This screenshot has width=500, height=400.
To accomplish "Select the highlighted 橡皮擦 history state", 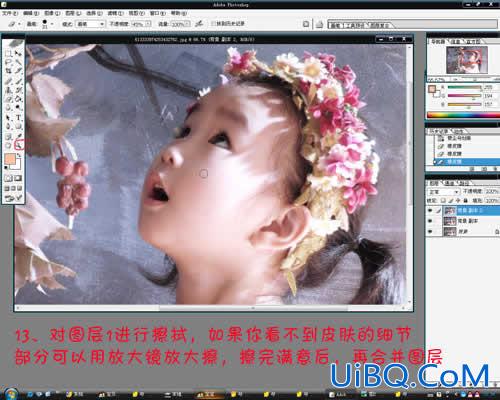I will tap(467, 162).
